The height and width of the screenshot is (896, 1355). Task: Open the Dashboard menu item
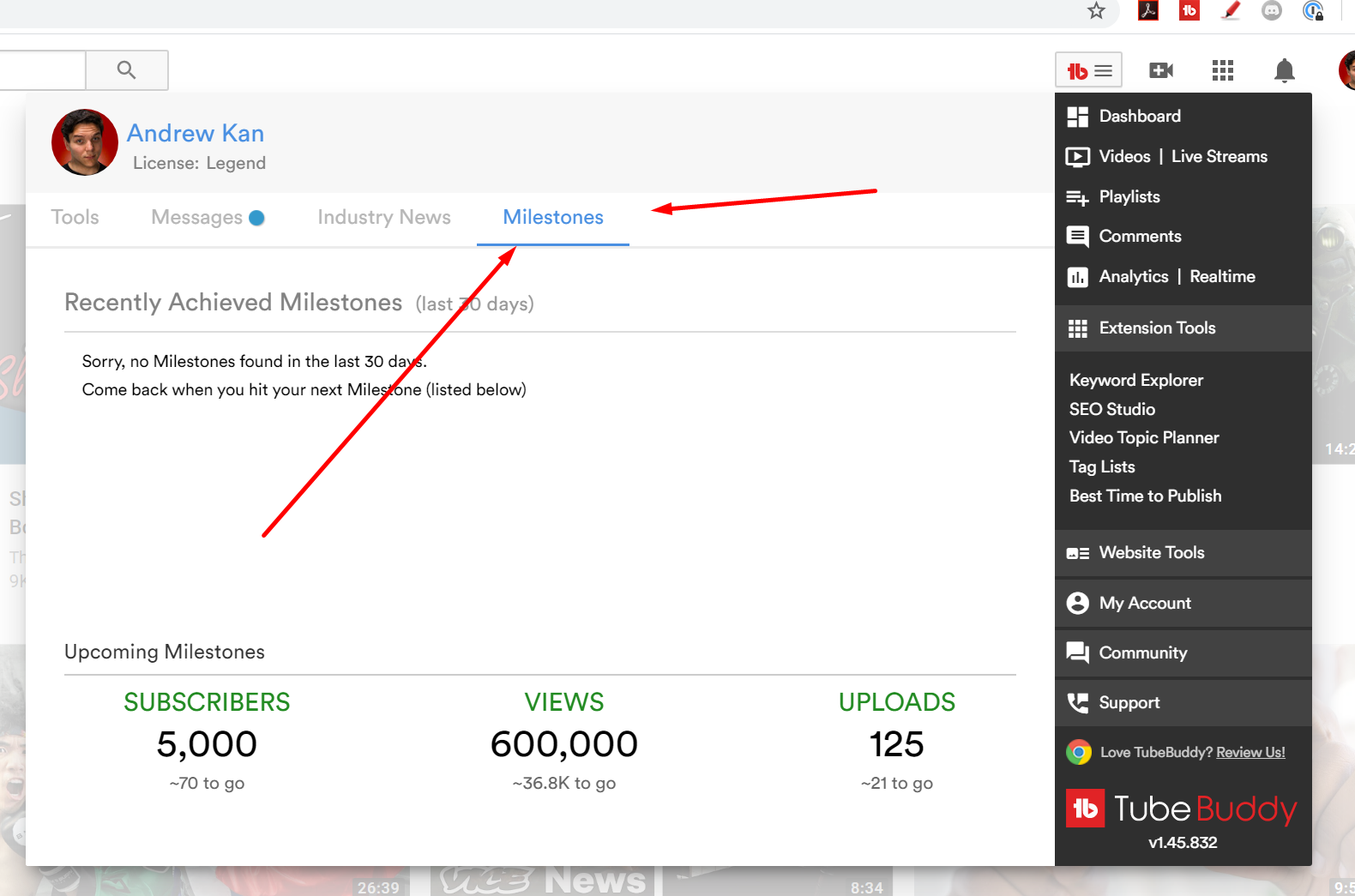[x=1139, y=117]
